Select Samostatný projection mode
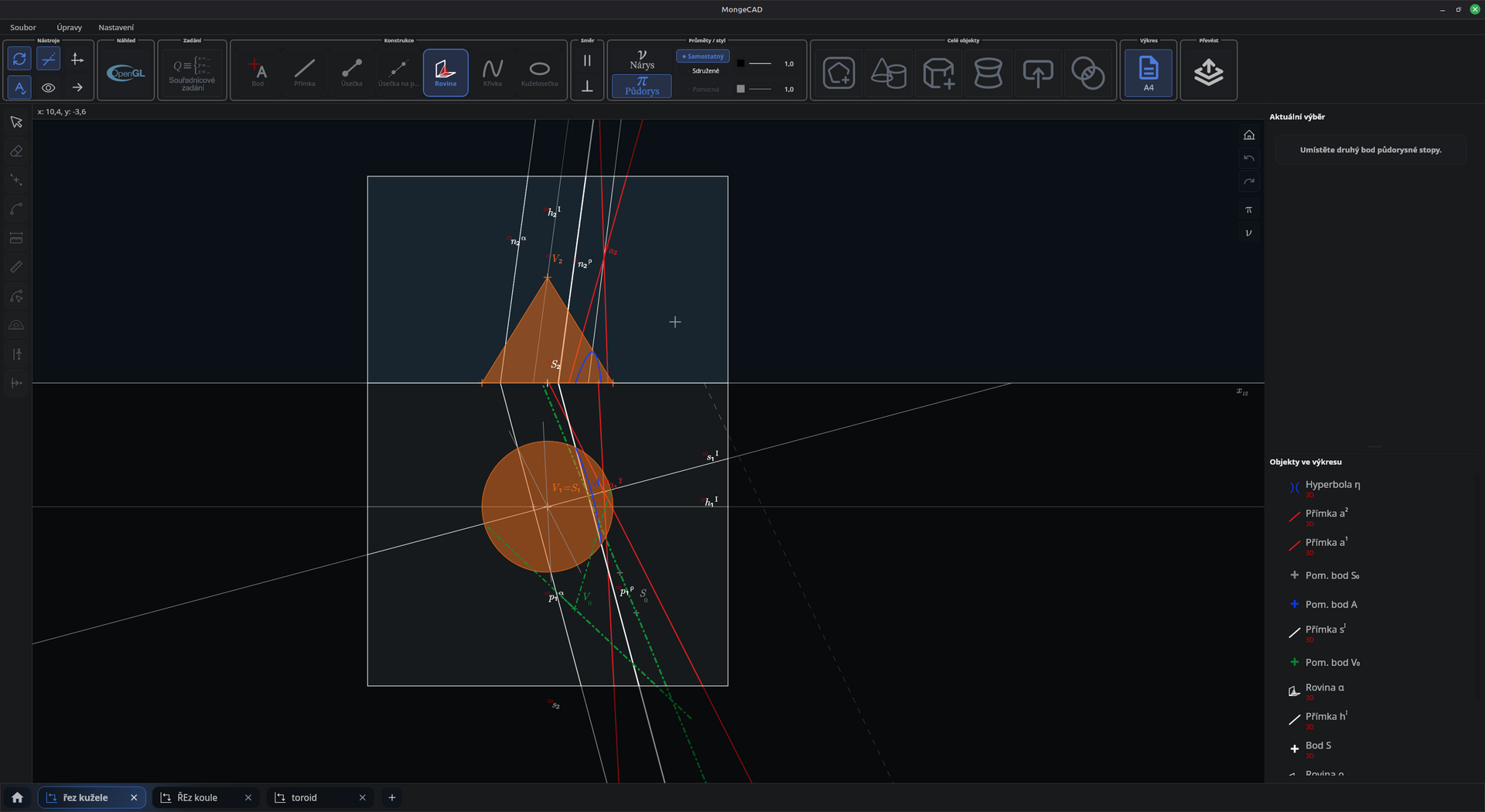 pos(703,56)
